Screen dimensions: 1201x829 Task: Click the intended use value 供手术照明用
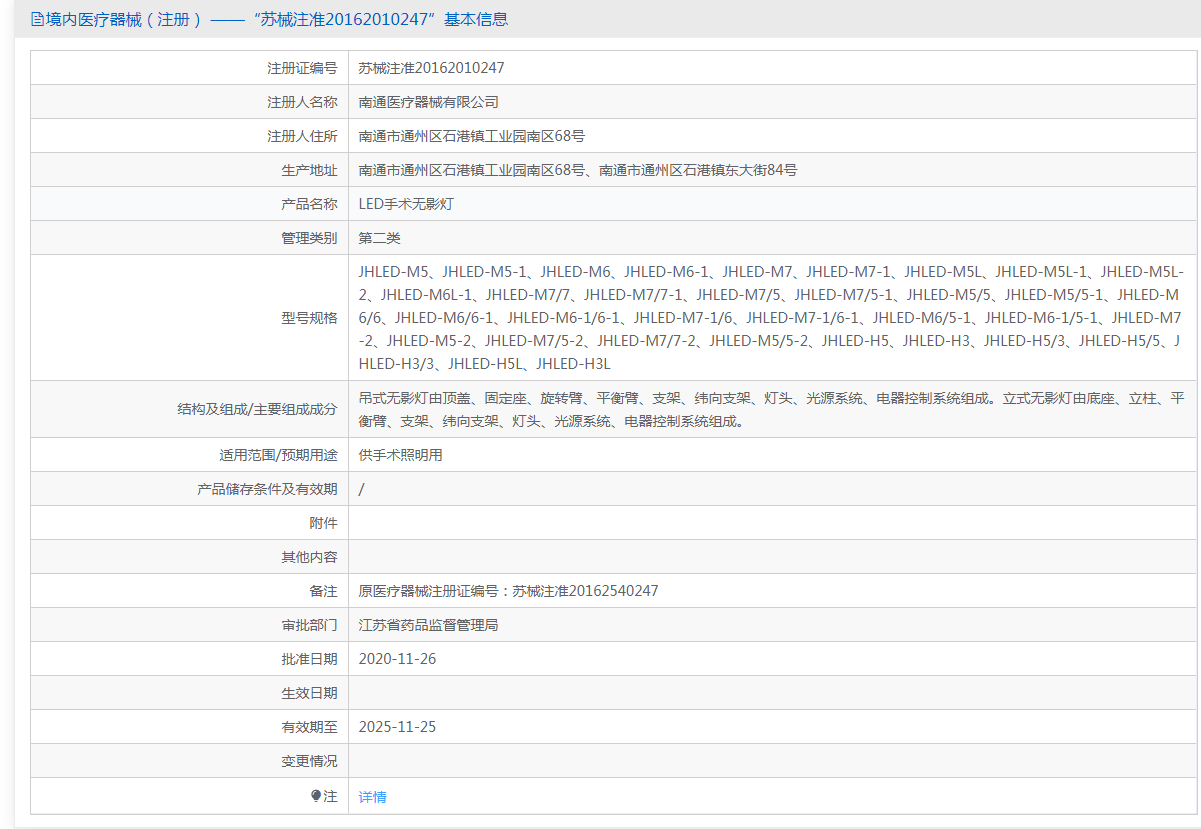pos(400,455)
